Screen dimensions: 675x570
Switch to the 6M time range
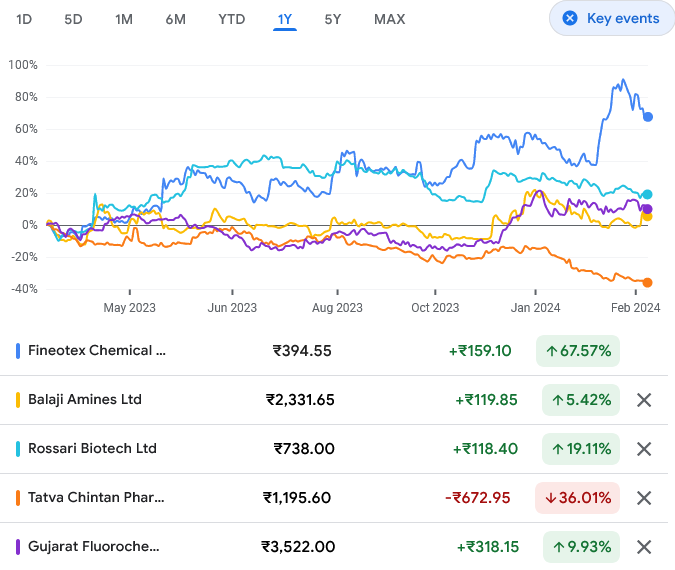(x=176, y=19)
